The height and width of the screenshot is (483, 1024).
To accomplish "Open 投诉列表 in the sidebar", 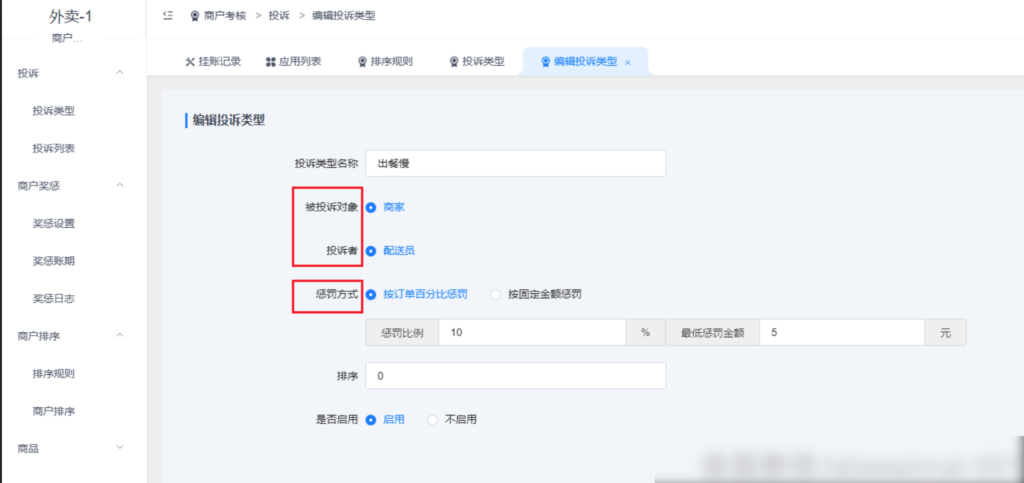I will coord(53,148).
